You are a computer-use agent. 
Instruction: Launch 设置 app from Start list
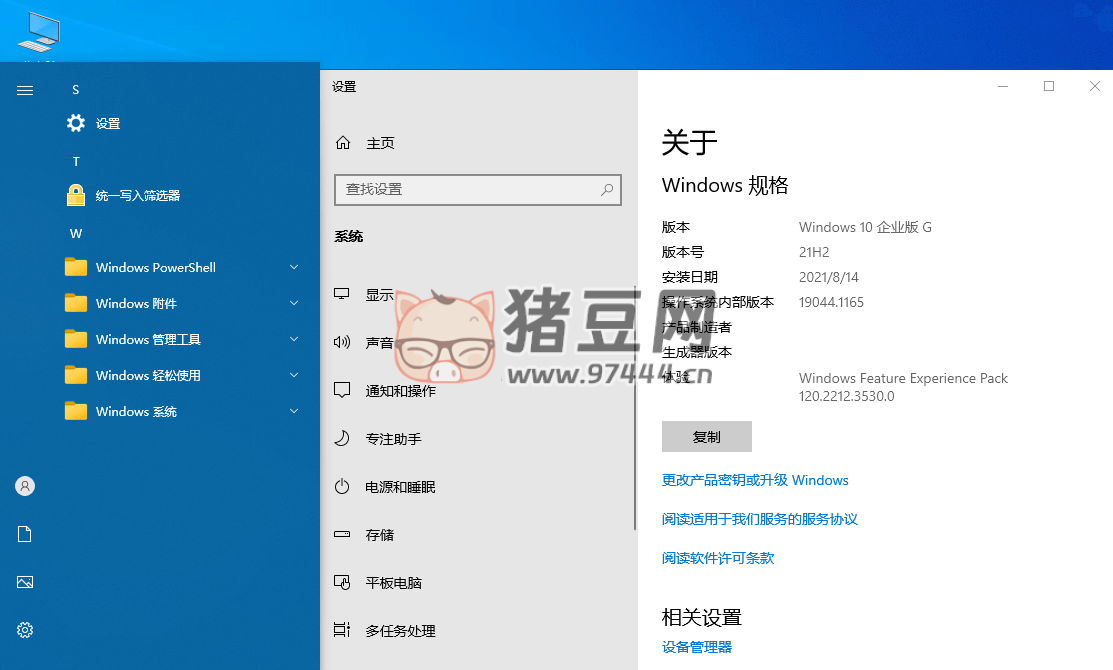pos(107,124)
